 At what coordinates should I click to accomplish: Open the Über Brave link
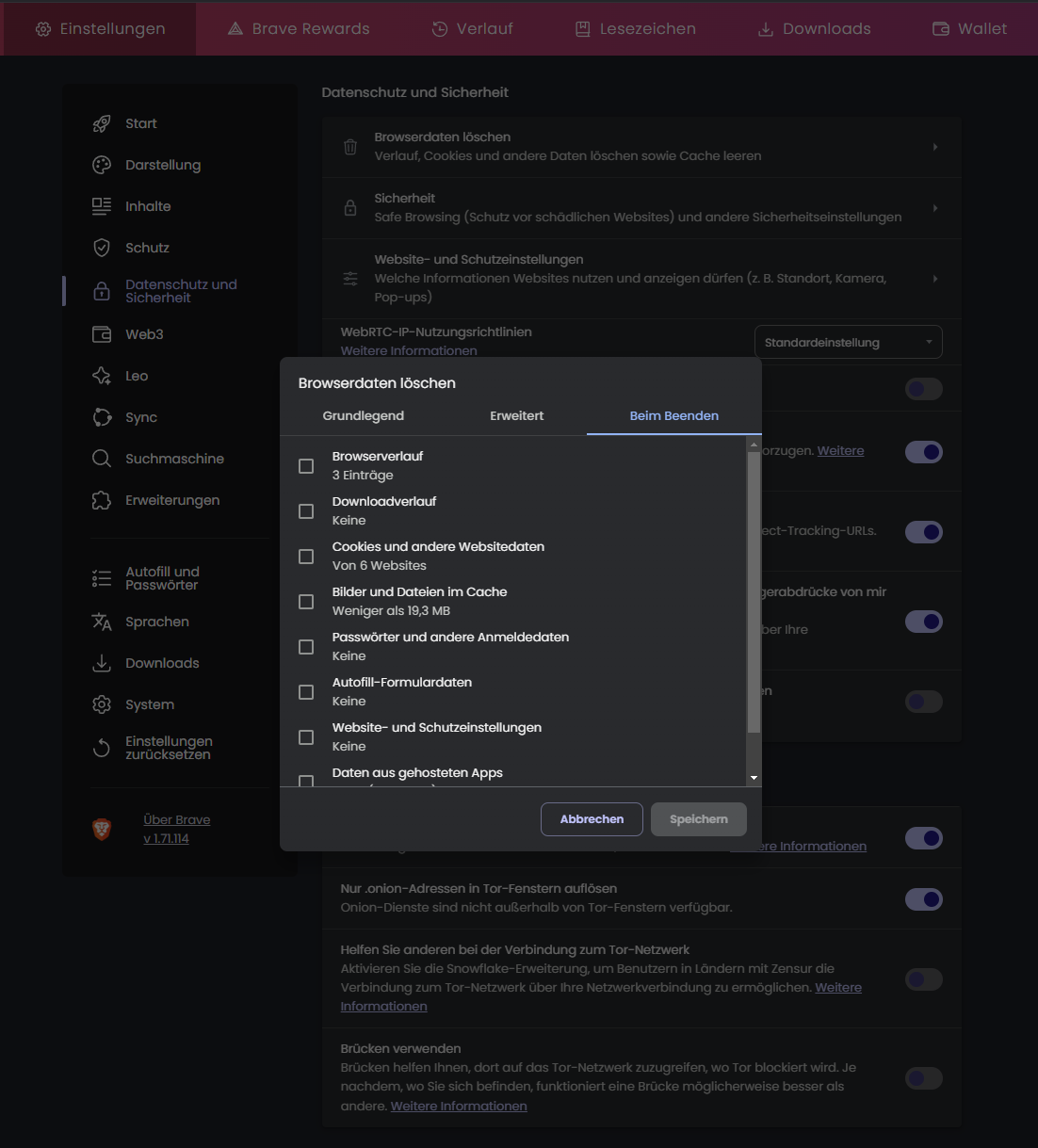click(x=176, y=819)
